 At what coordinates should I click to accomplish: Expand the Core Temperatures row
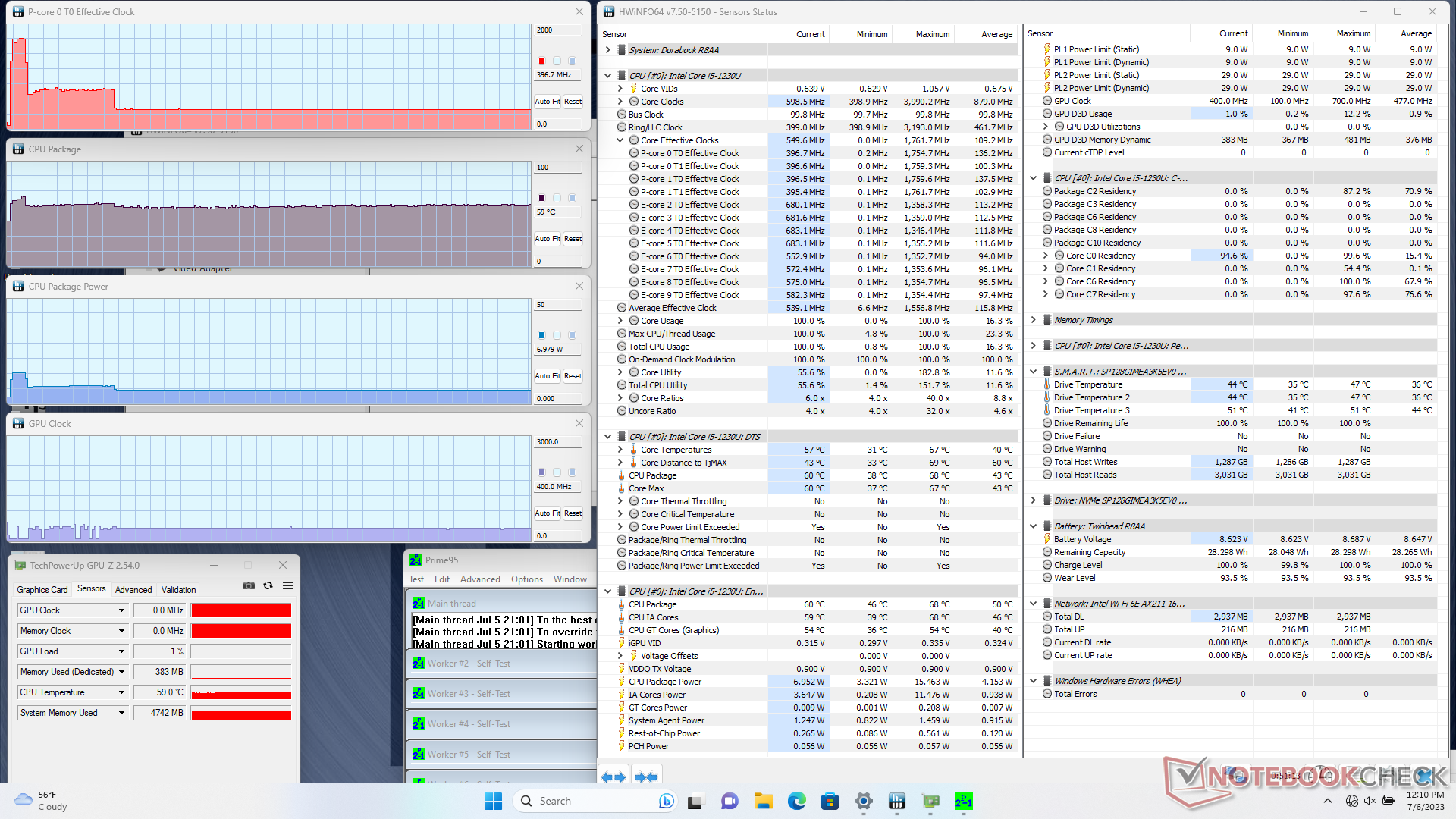[x=620, y=450]
